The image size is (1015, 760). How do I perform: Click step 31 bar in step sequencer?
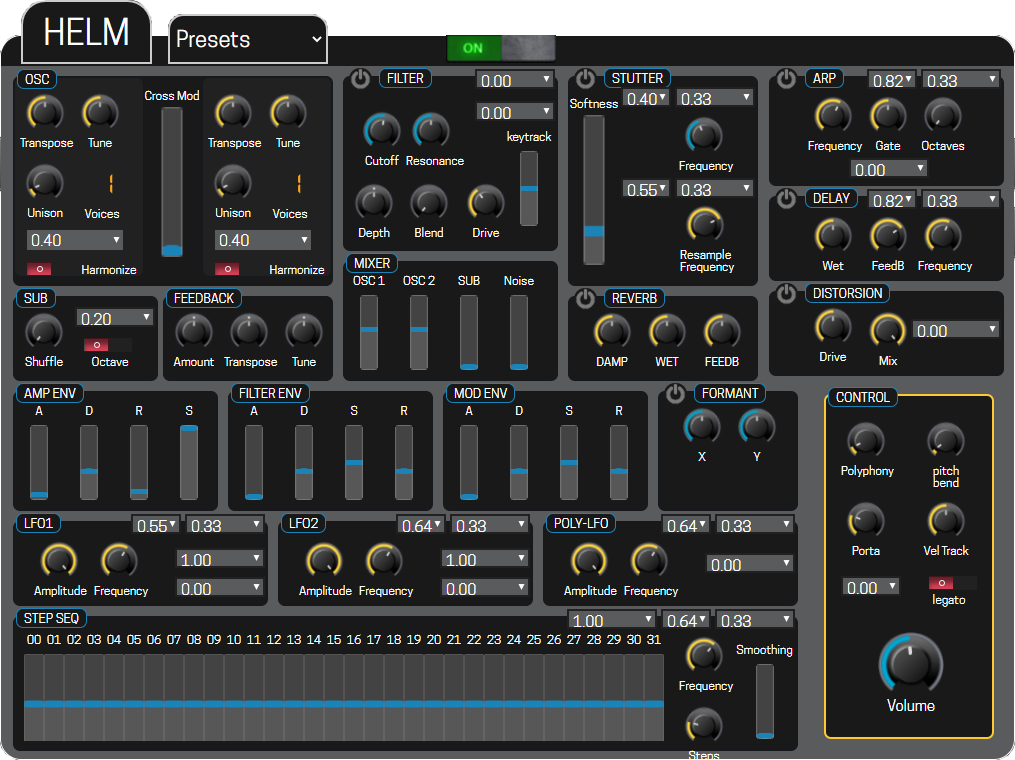point(653,697)
